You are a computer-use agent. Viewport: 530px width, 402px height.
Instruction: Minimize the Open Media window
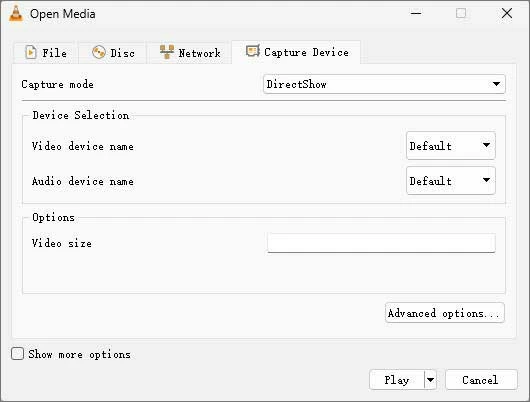pyautogui.click(x=416, y=14)
